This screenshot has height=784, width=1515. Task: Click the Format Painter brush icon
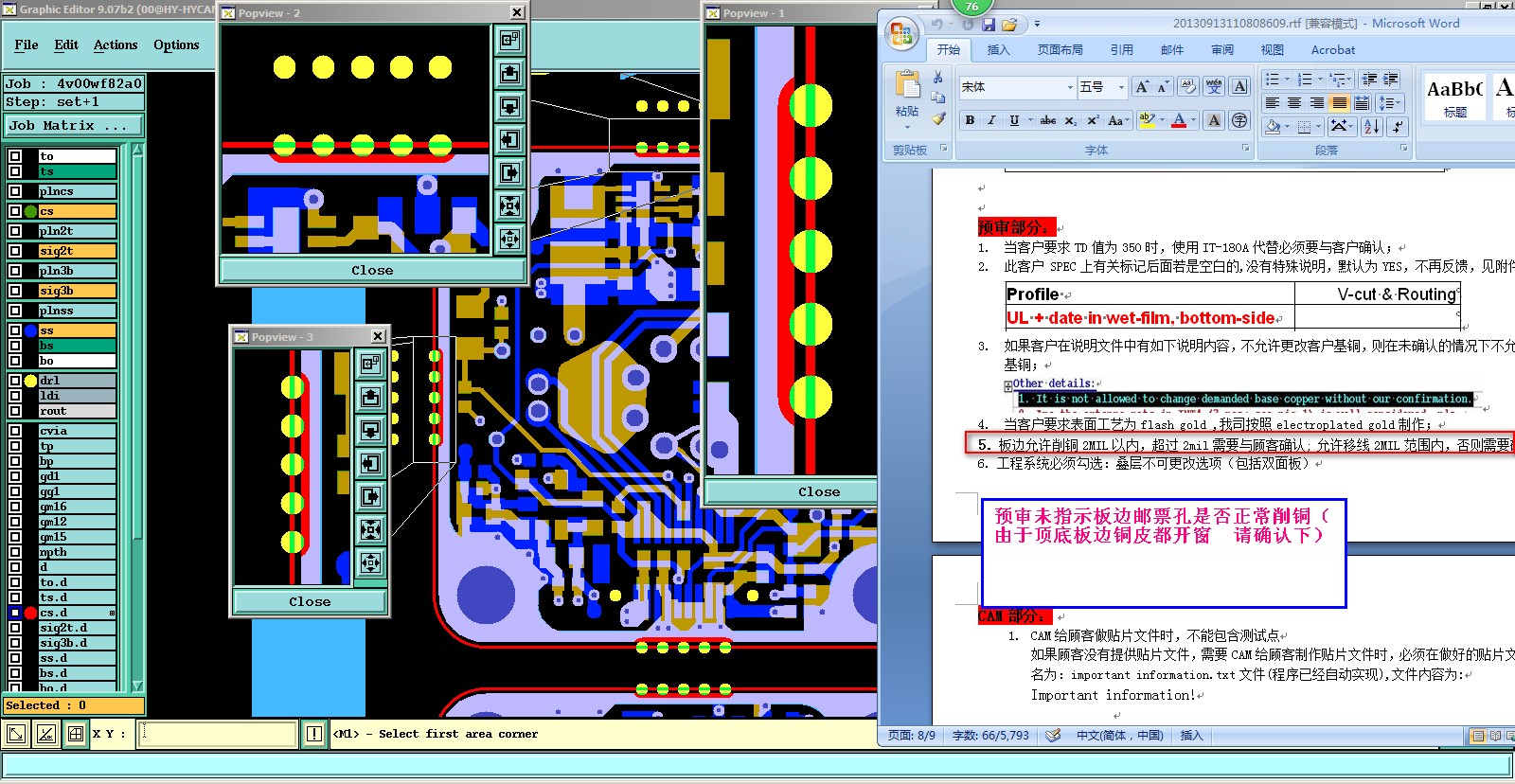pos(937,118)
